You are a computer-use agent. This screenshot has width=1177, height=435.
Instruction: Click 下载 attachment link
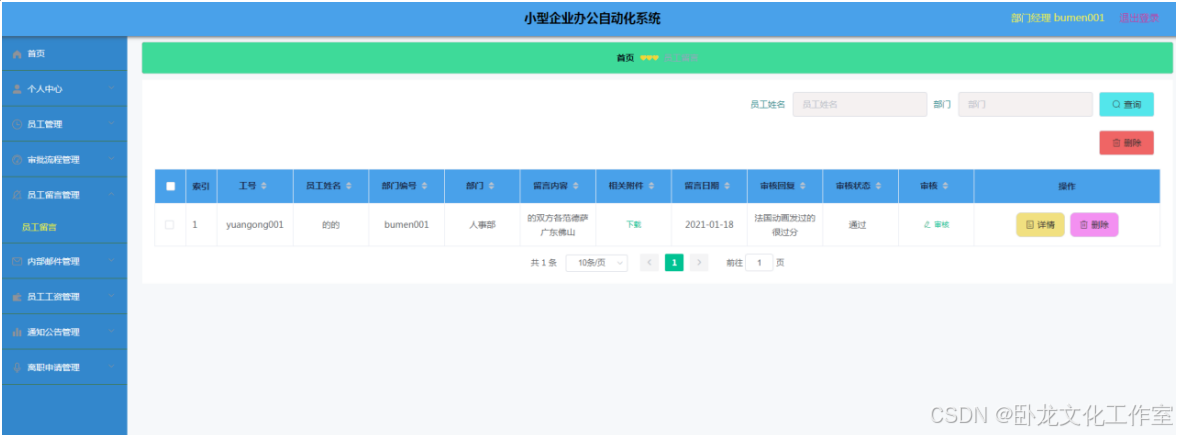click(x=634, y=225)
